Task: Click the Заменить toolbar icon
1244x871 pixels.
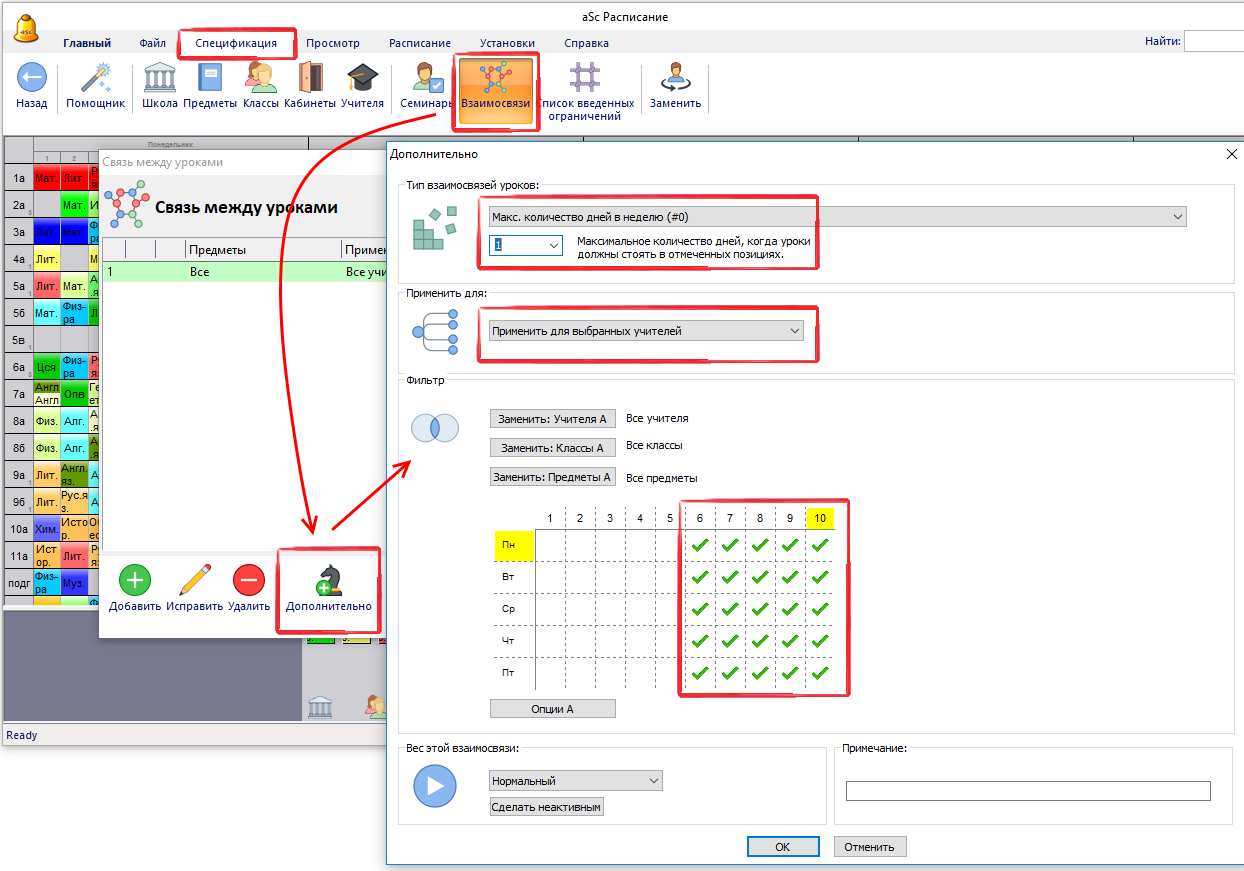Action: 675,78
